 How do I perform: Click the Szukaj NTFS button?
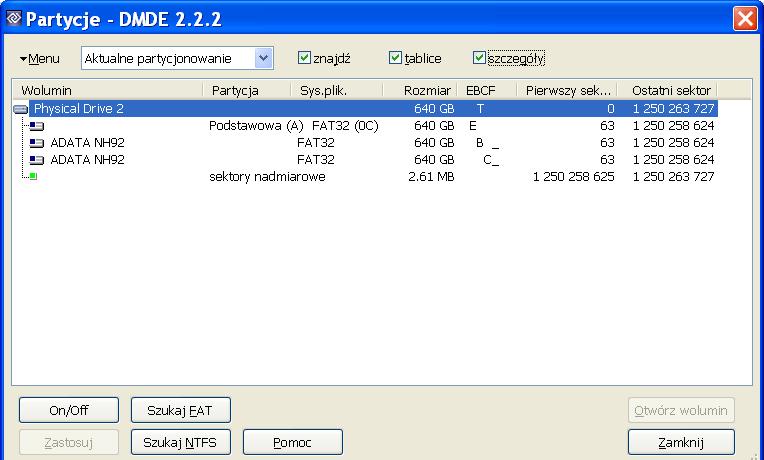point(181,442)
